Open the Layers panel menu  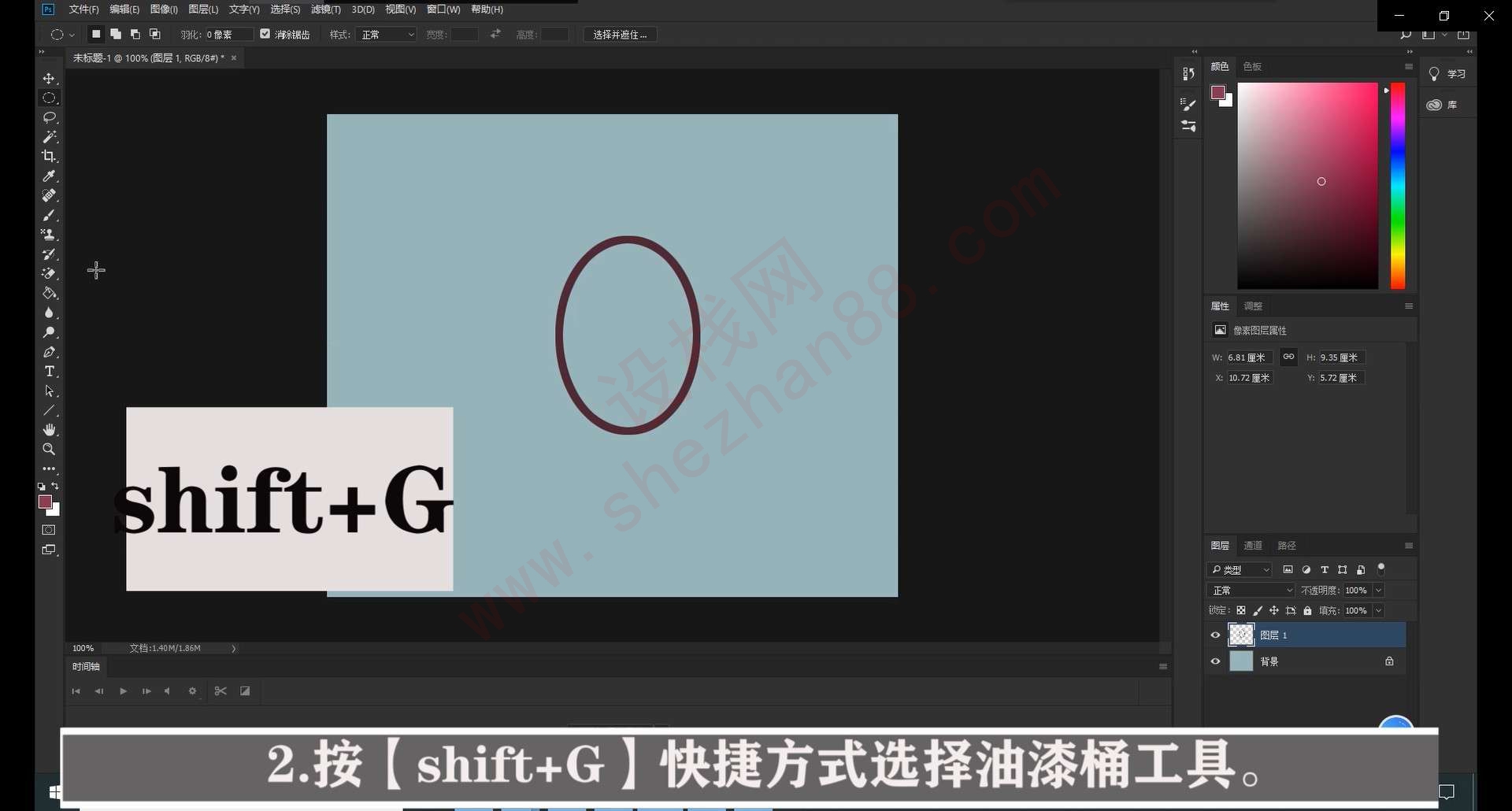tap(1409, 545)
